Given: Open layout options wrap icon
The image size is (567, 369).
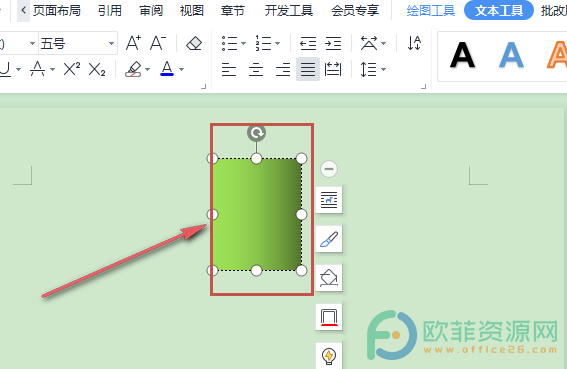Looking at the screenshot, I should coord(329,200).
